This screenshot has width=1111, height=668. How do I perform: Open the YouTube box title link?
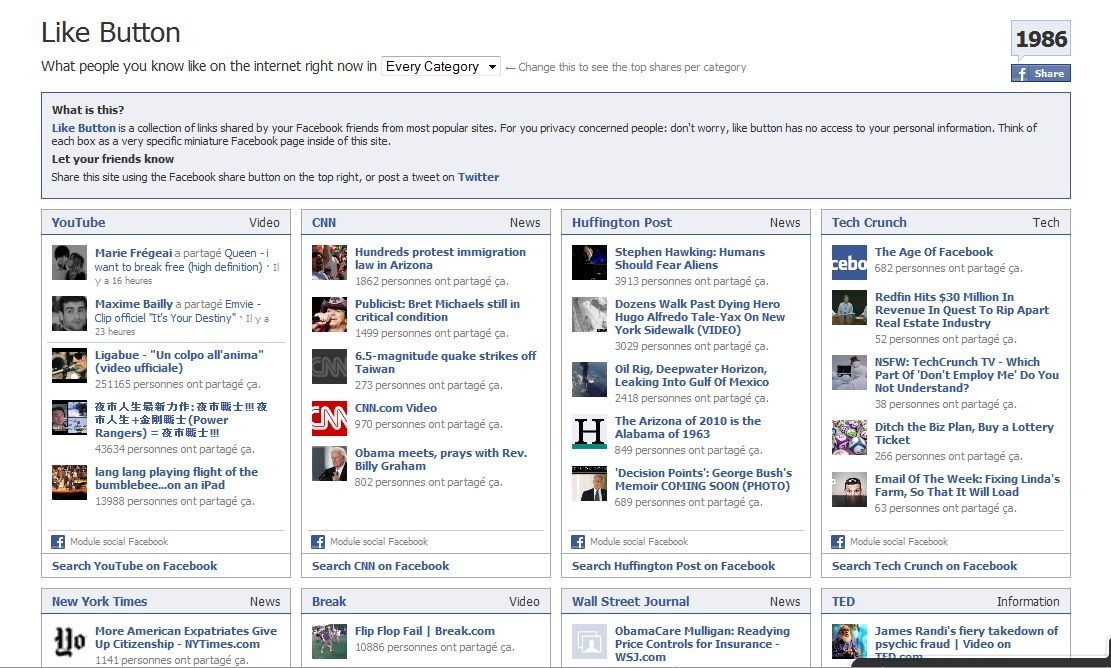click(x=78, y=222)
